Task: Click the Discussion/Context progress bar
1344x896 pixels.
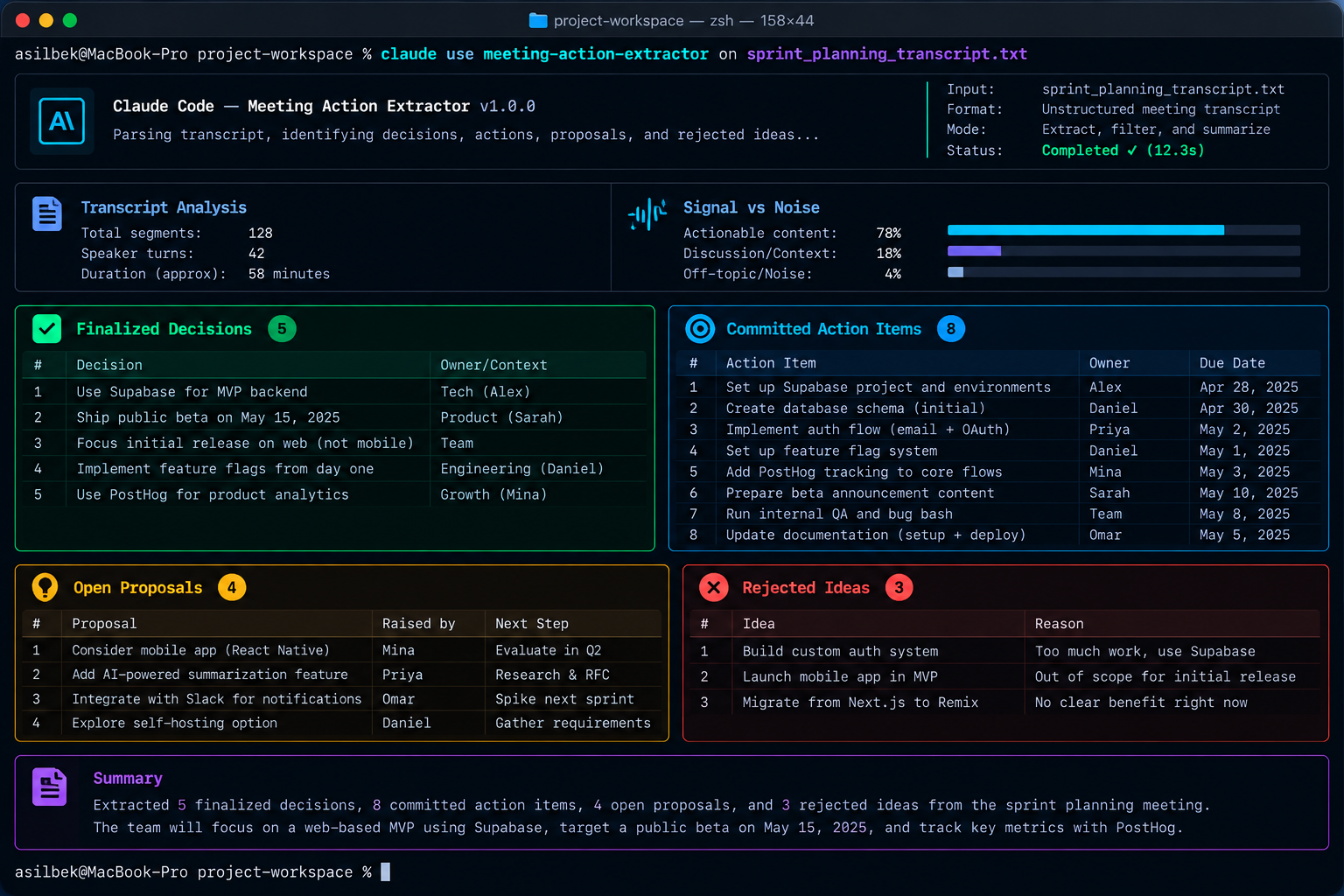Action: 1123,251
